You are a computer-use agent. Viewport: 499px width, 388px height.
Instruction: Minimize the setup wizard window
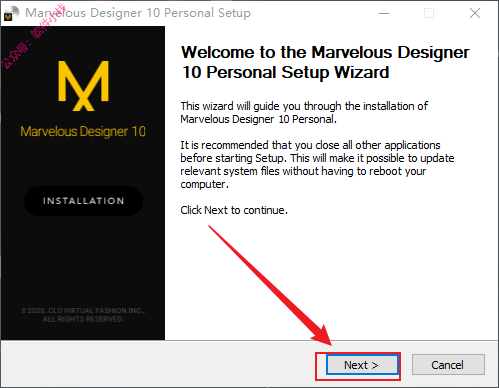tap(384, 13)
